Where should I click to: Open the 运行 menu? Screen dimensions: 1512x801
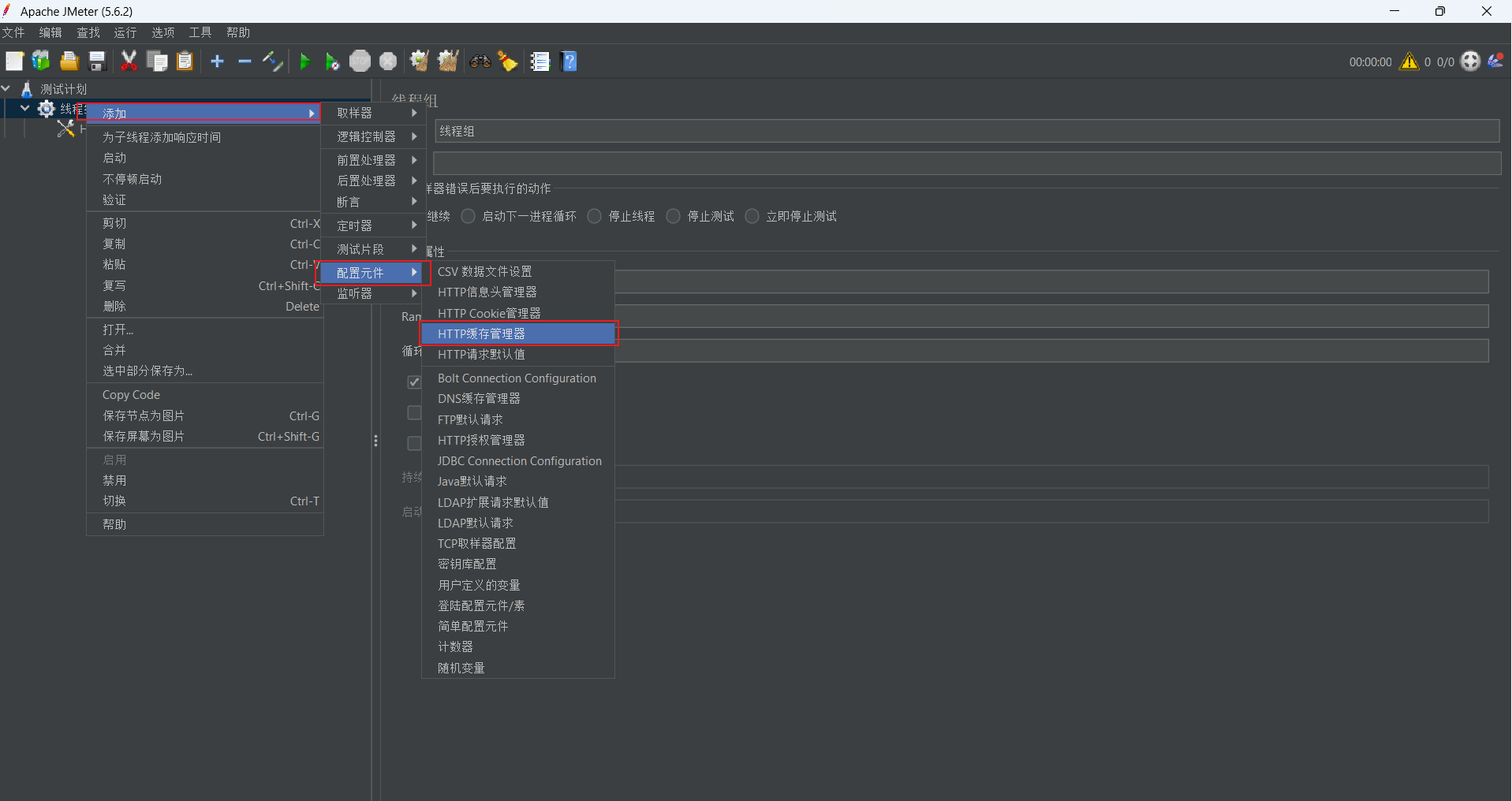(x=125, y=32)
